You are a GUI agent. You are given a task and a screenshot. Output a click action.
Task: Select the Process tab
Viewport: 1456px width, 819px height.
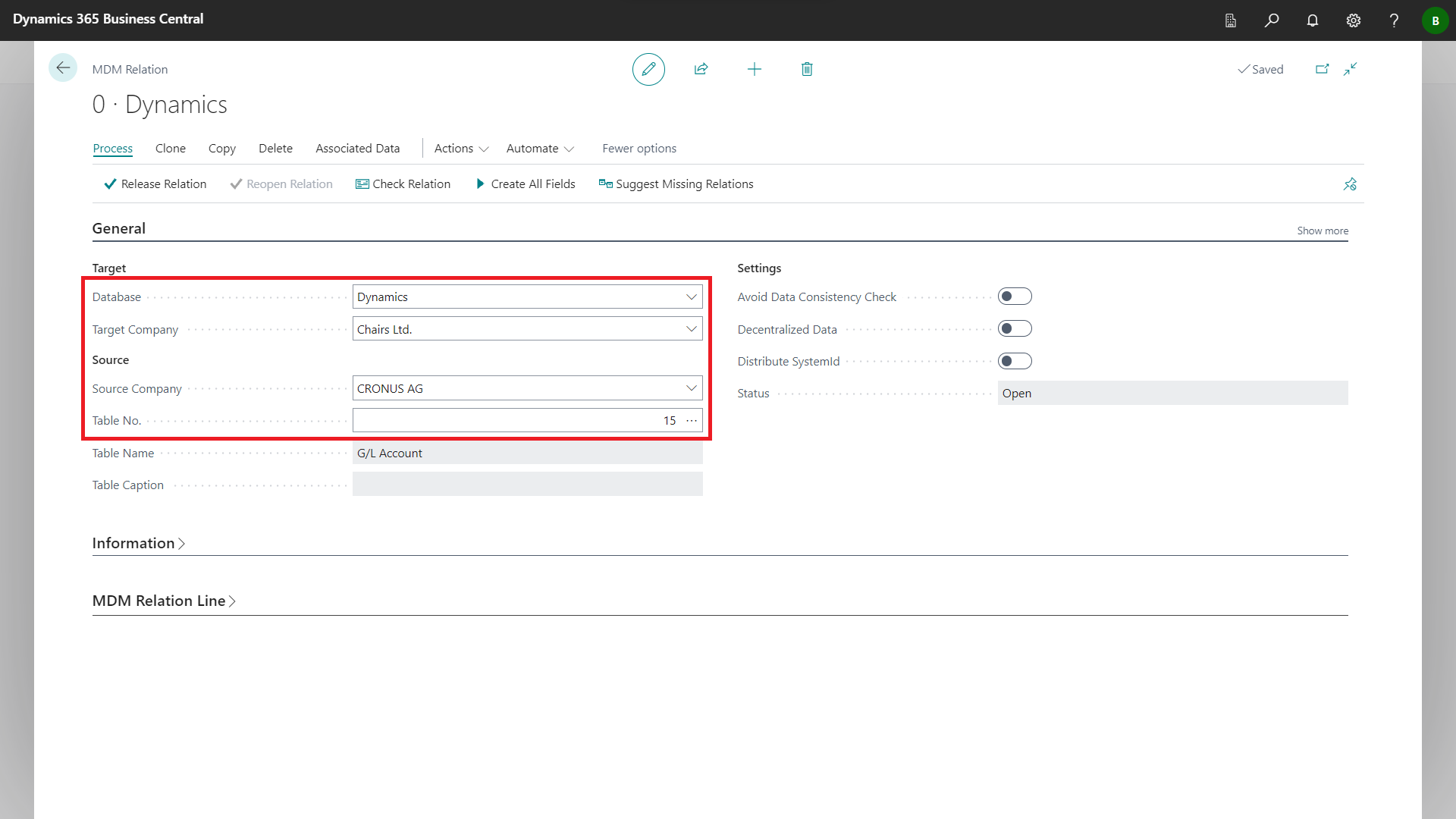112,149
